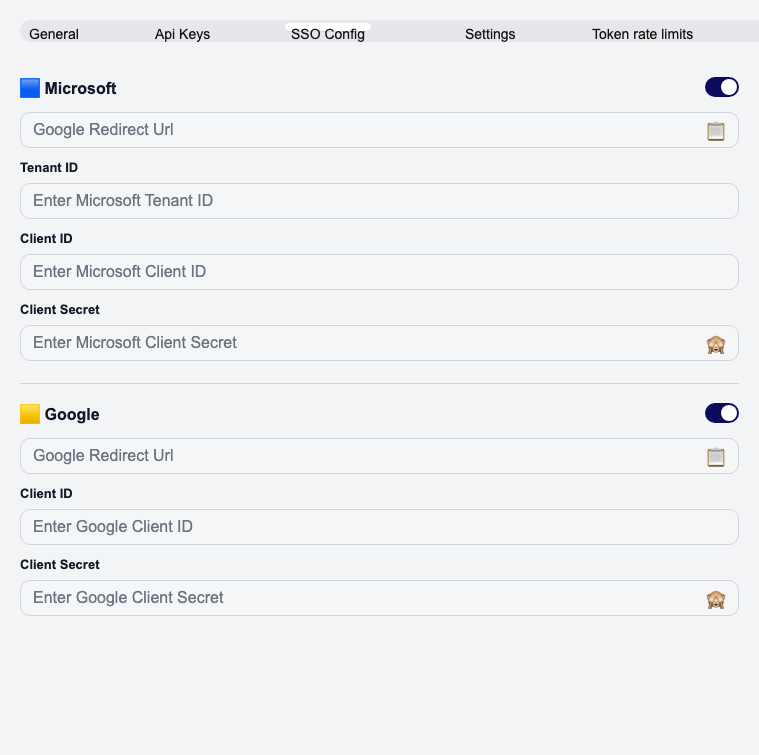Click the yellow Google logo square
The height and width of the screenshot is (755, 759).
[x=30, y=414]
